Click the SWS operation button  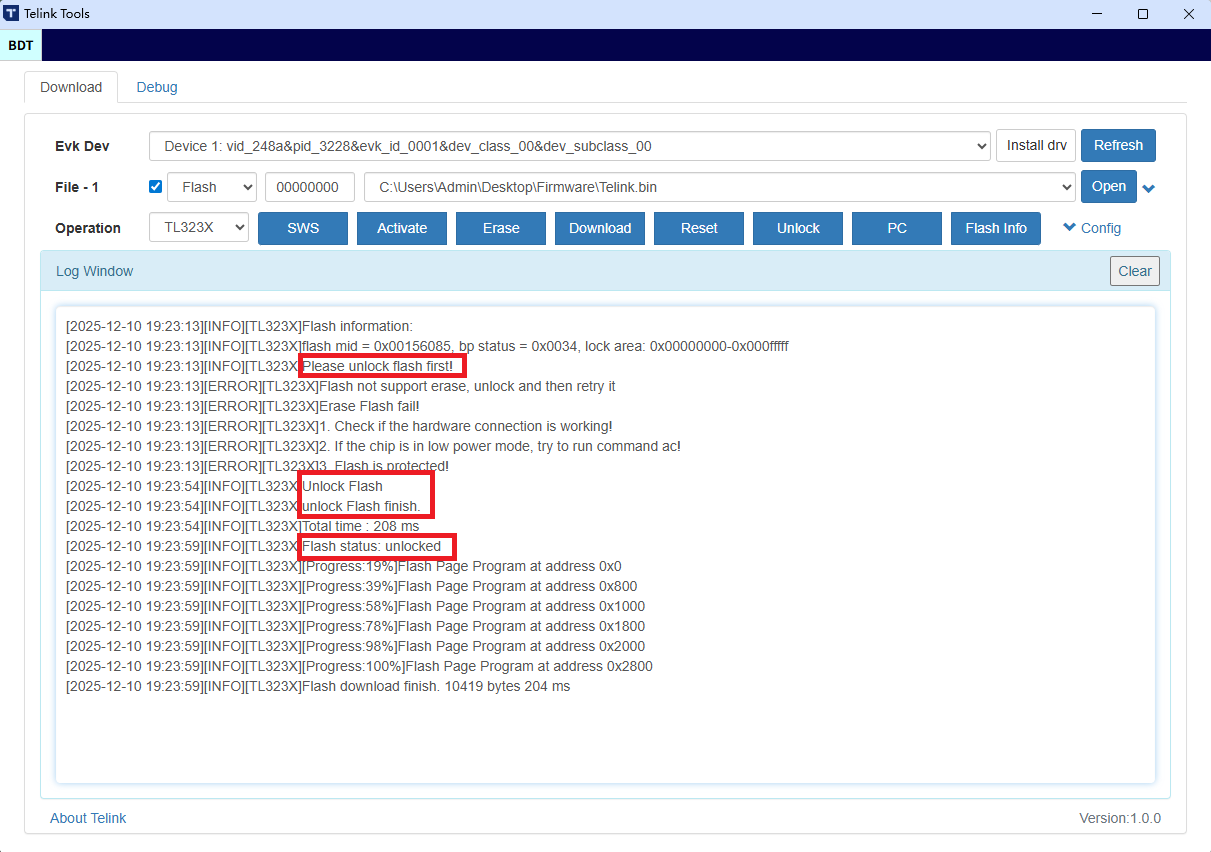(x=303, y=228)
